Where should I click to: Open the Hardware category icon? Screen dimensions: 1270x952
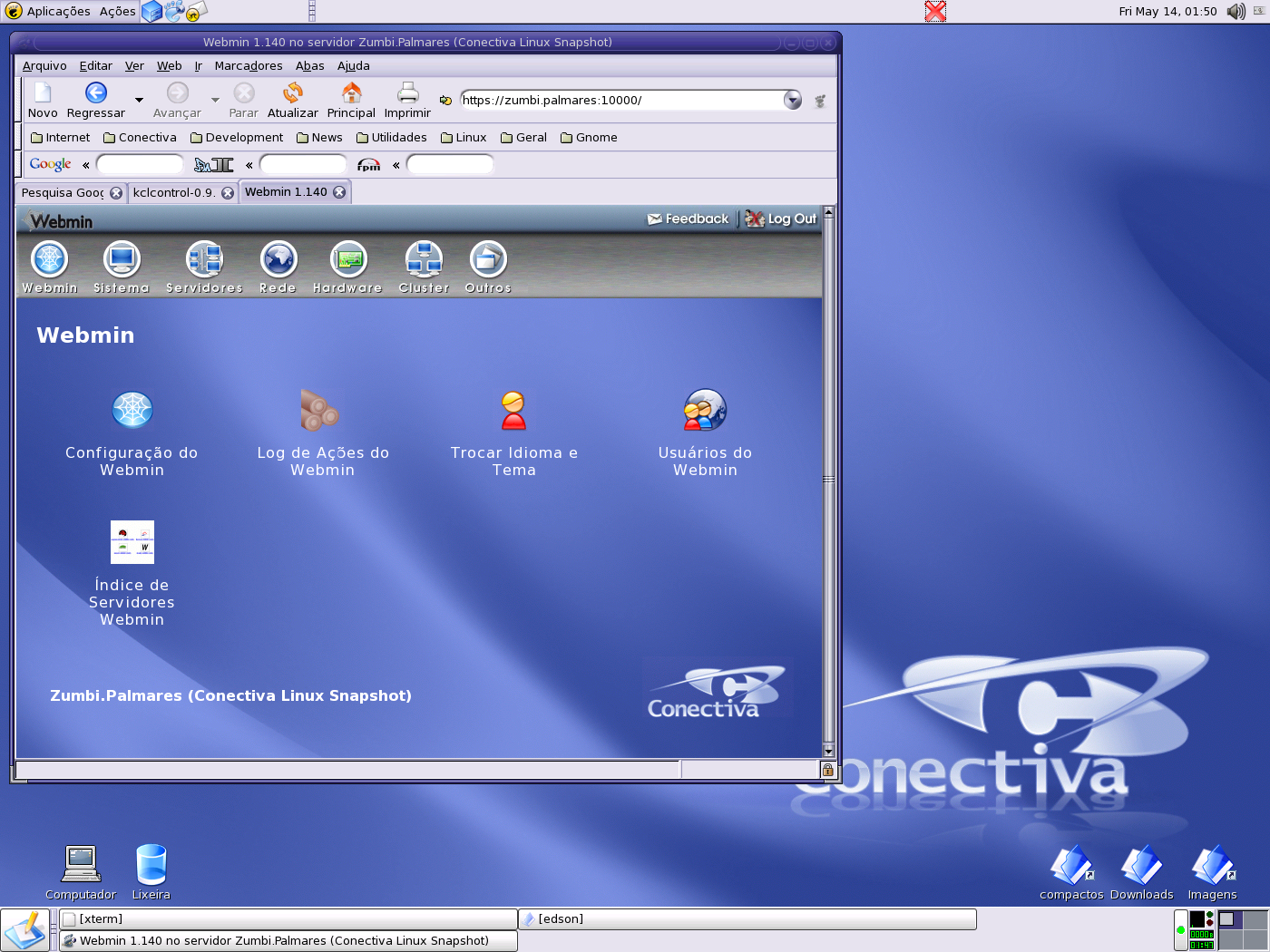pyautogui.click(x=348, y=260)
